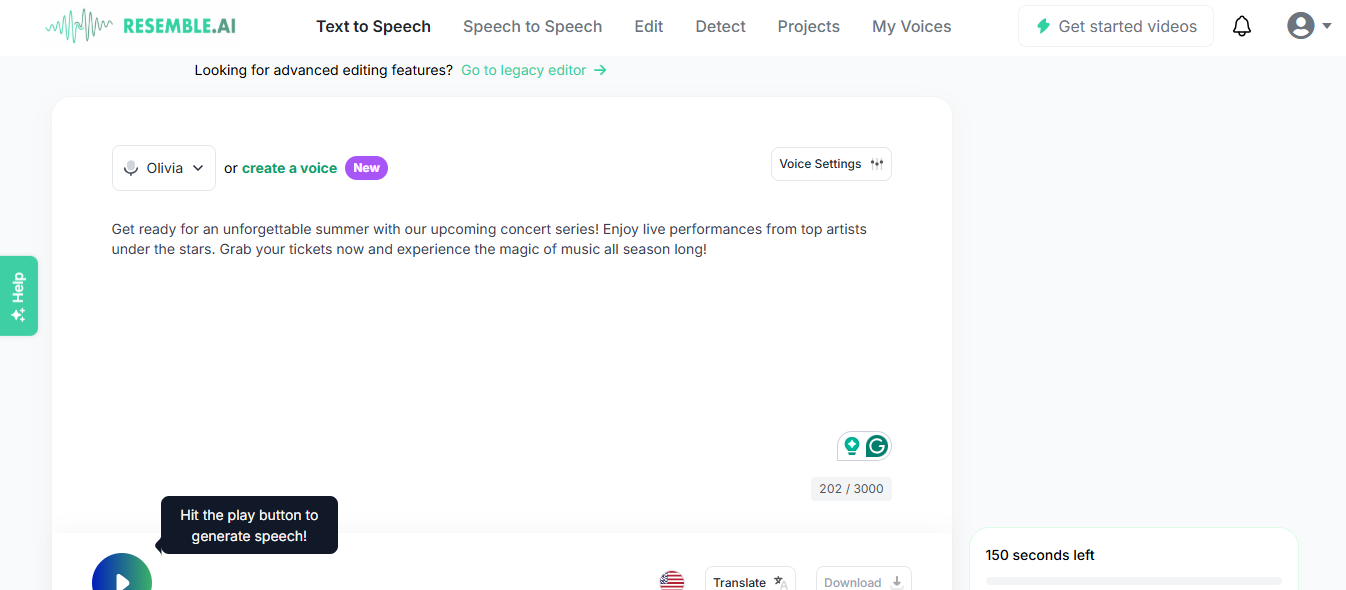Image resolution: width=1346 pixels, height=590 pixels.
Task: Open the My Voices tab
Action: point(911,26)
